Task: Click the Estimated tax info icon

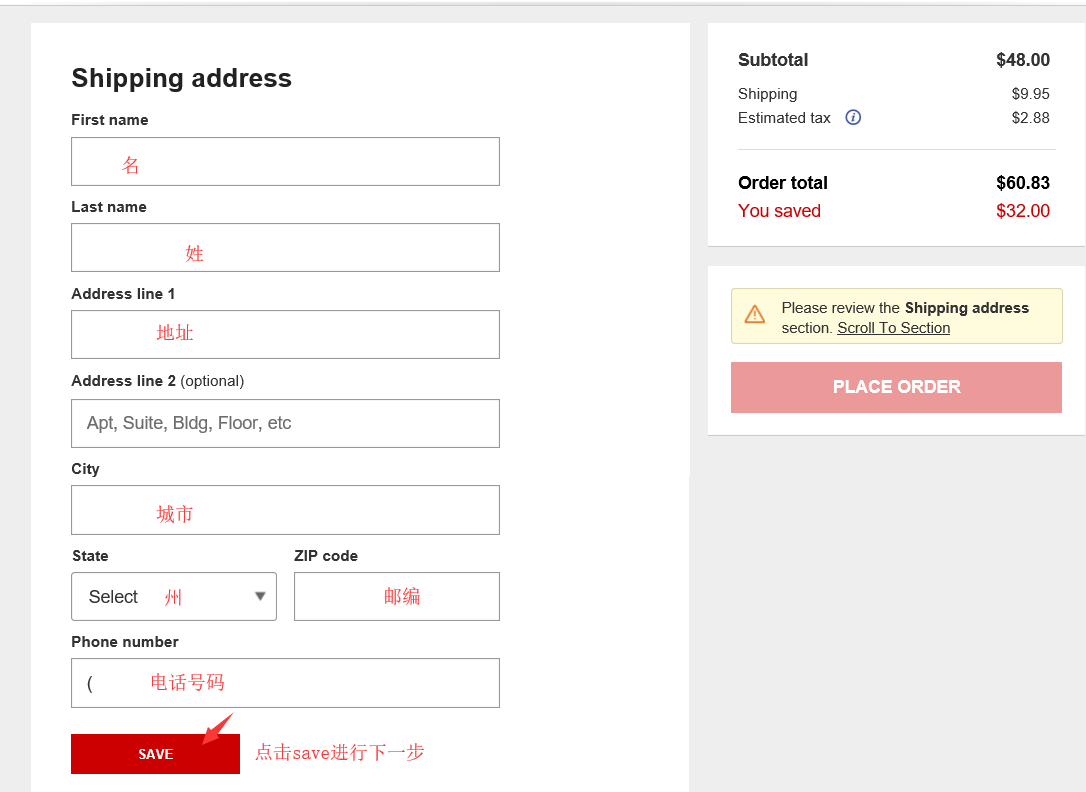Action: tap(853, 118)
